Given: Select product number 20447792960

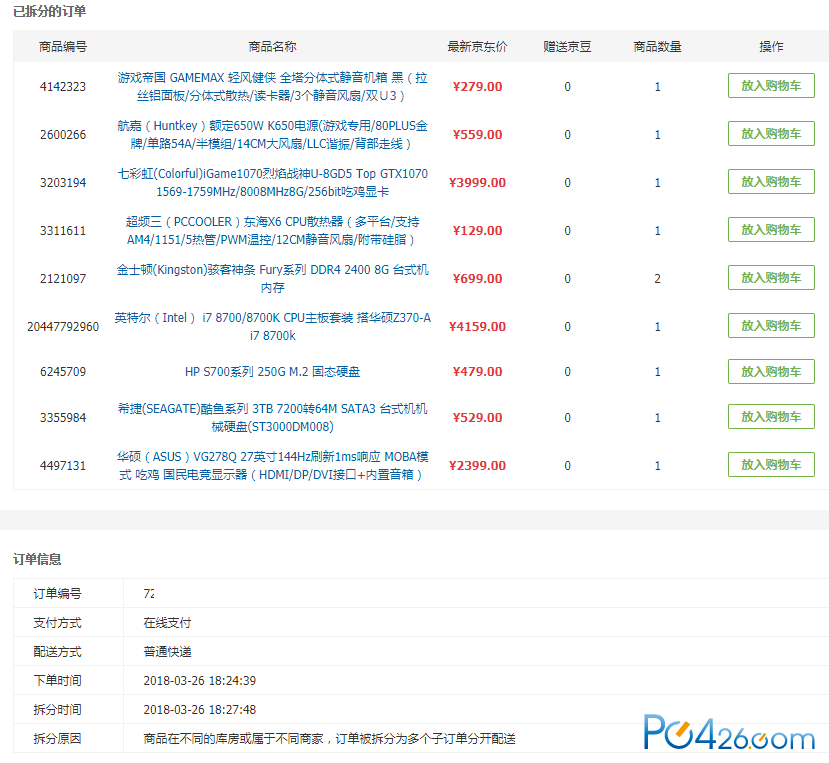Looking at the screenshot, I should [x=63, y=327].
